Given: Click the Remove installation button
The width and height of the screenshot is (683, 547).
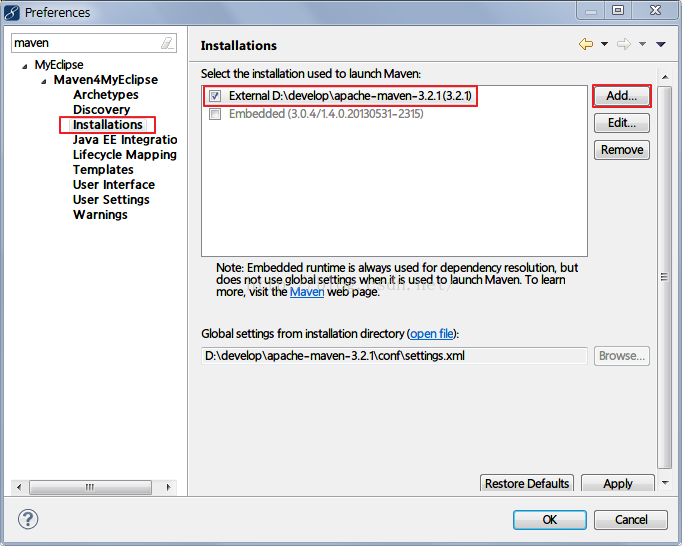Looking at the screenshot, I should (x=622, y=150).
